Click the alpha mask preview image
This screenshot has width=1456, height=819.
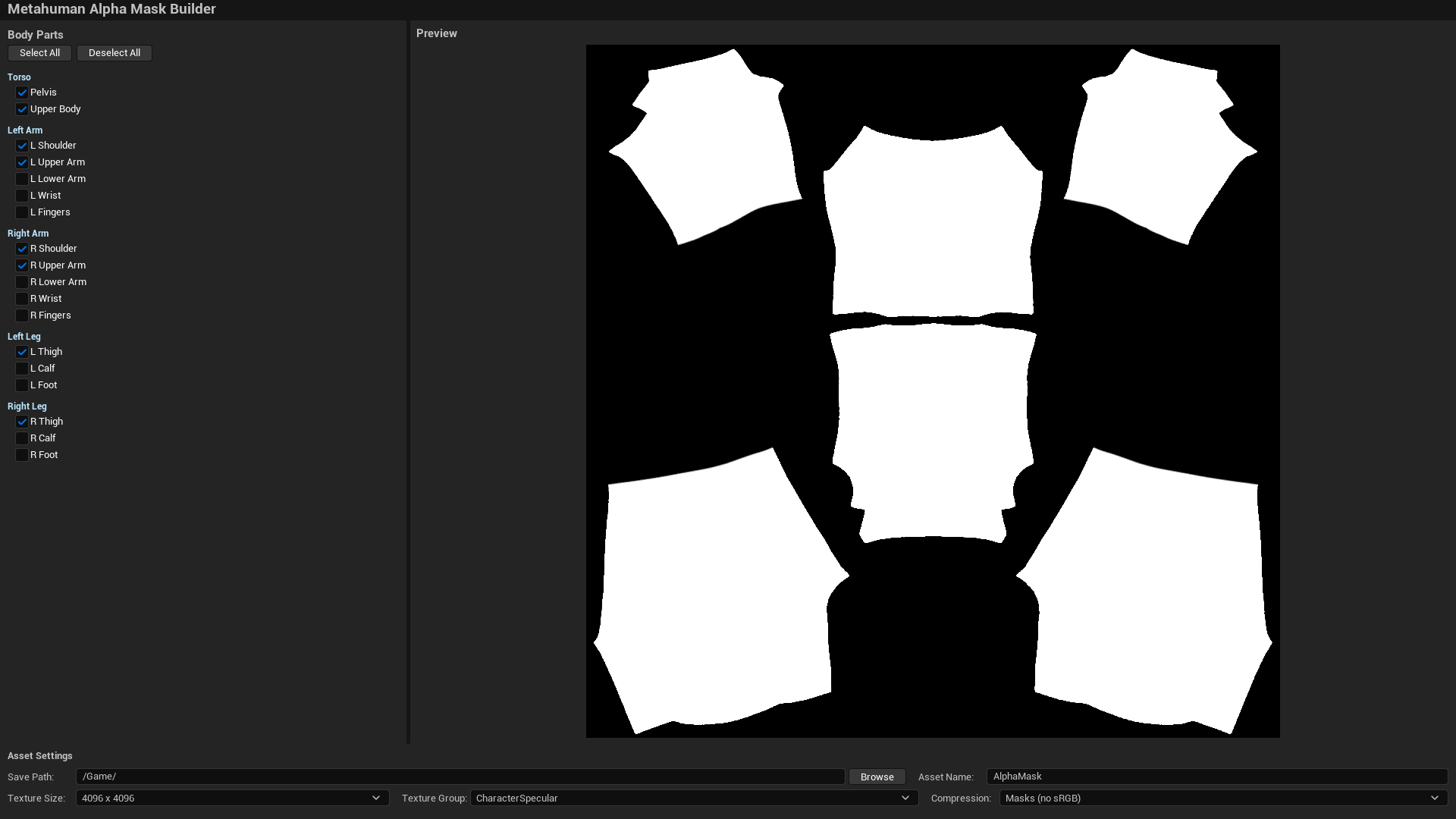(x=933, y=391)
